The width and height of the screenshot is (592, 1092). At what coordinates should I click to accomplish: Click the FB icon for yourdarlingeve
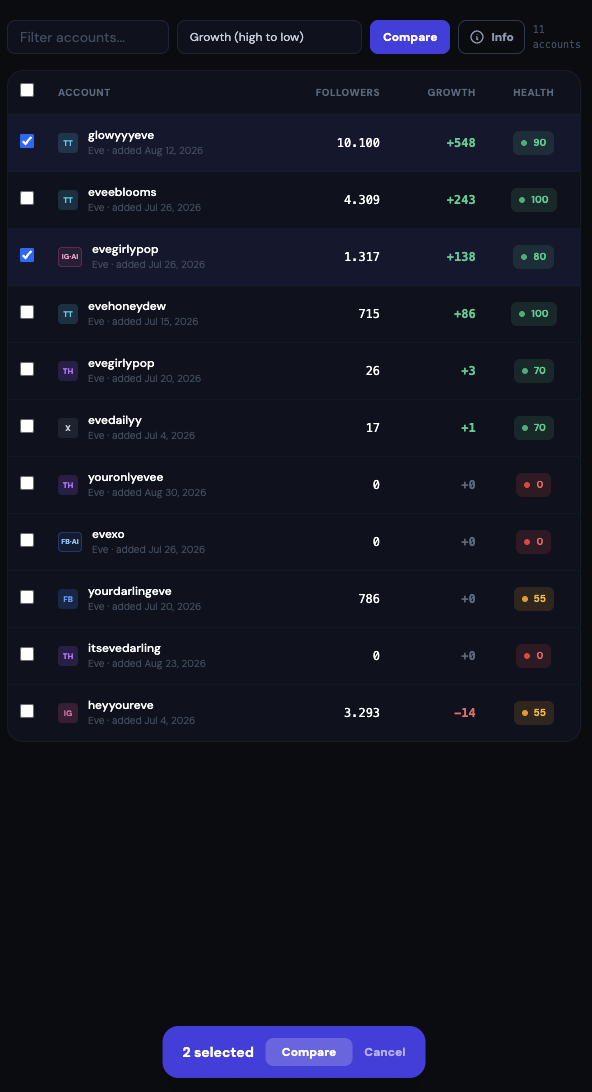point(68,599)
